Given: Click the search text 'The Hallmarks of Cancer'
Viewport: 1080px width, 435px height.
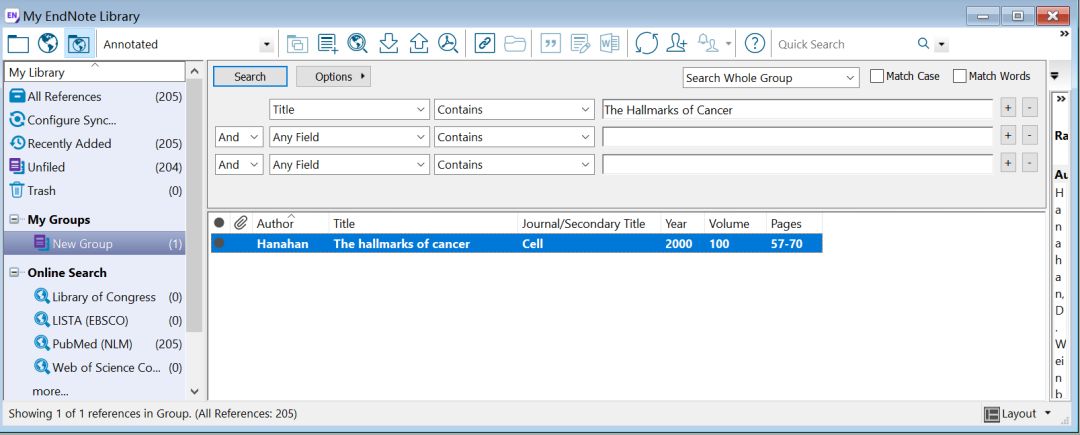Looking at the screenshot, I should click(668, 110).
